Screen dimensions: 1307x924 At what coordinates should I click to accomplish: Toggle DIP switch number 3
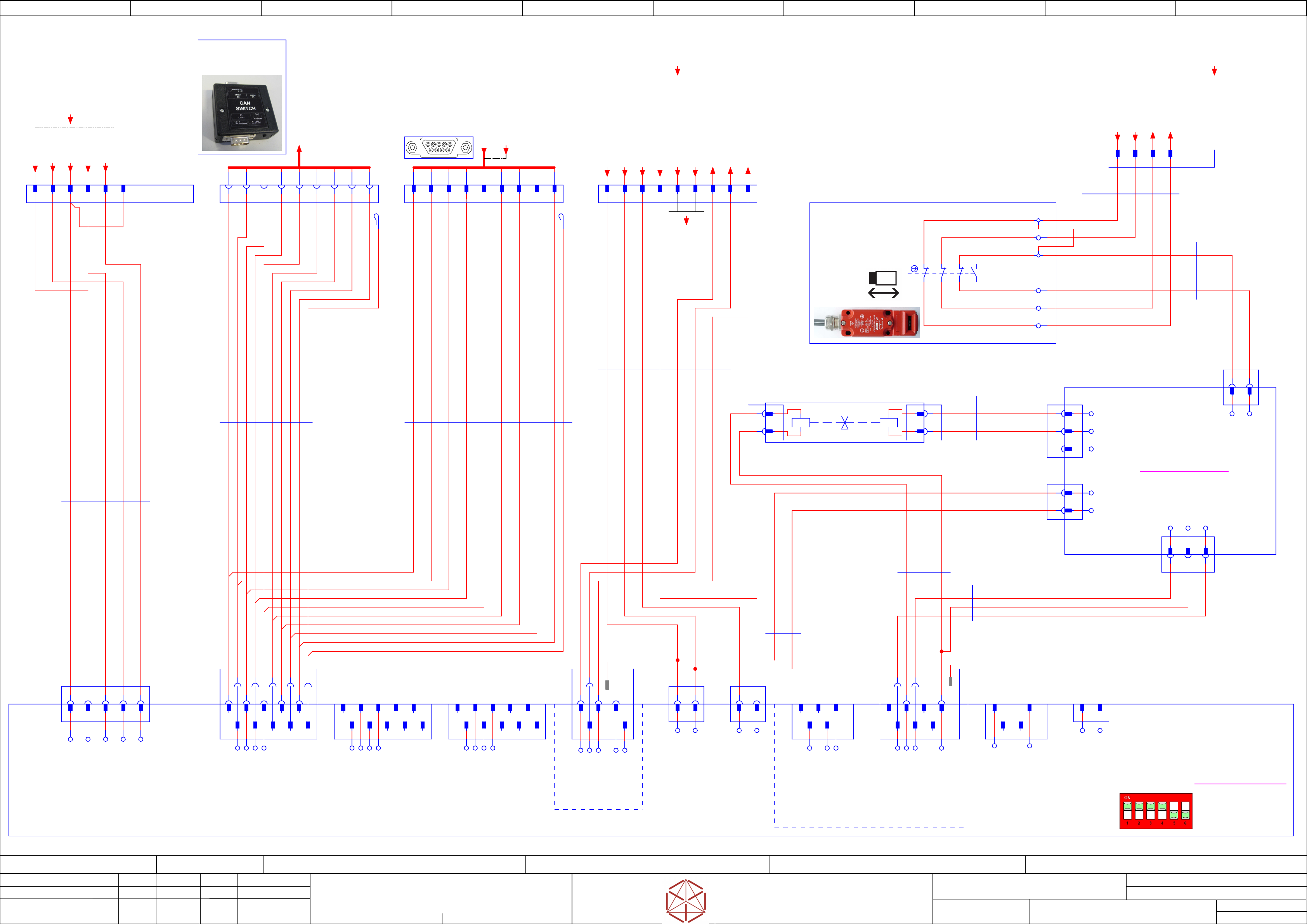(1151, 811)
